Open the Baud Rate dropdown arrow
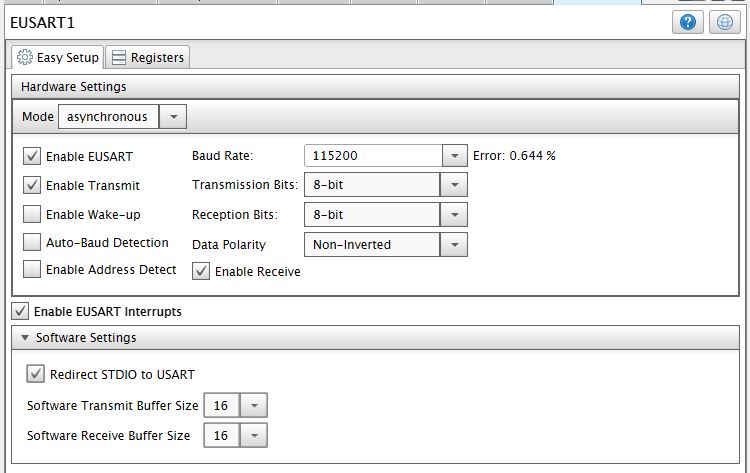This screenshot has width=750, height=473. (x=455, y=156)
